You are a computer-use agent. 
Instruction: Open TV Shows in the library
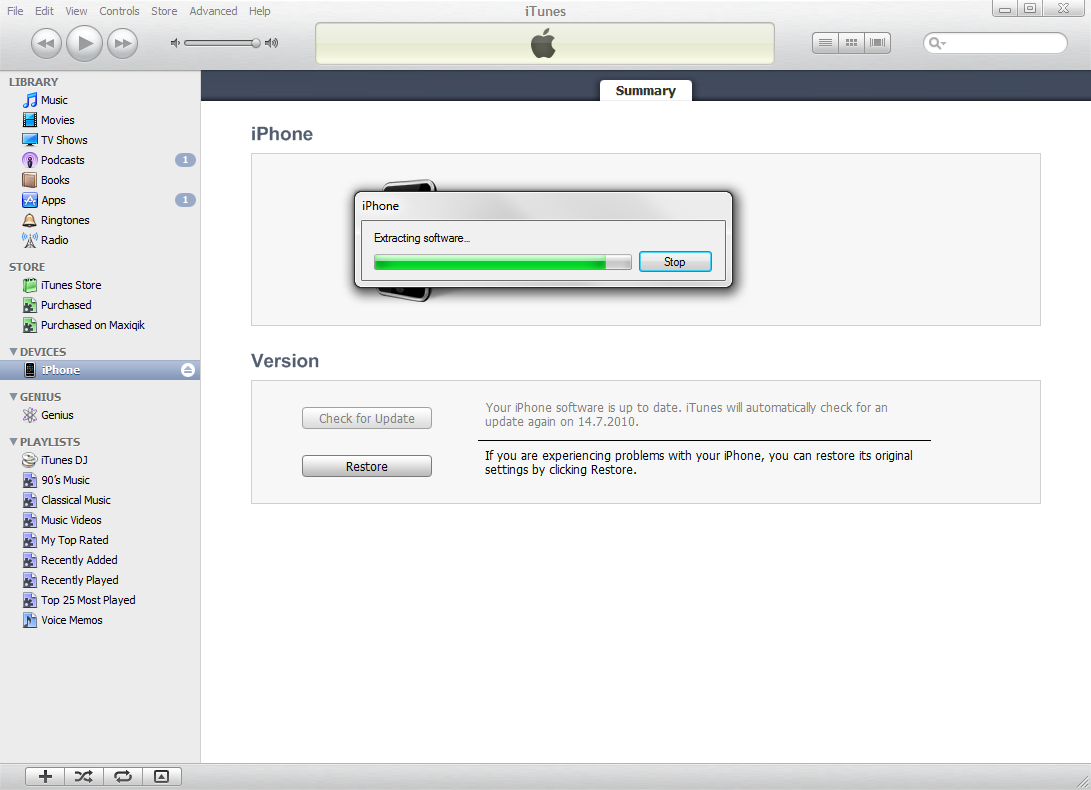[64, 140]
